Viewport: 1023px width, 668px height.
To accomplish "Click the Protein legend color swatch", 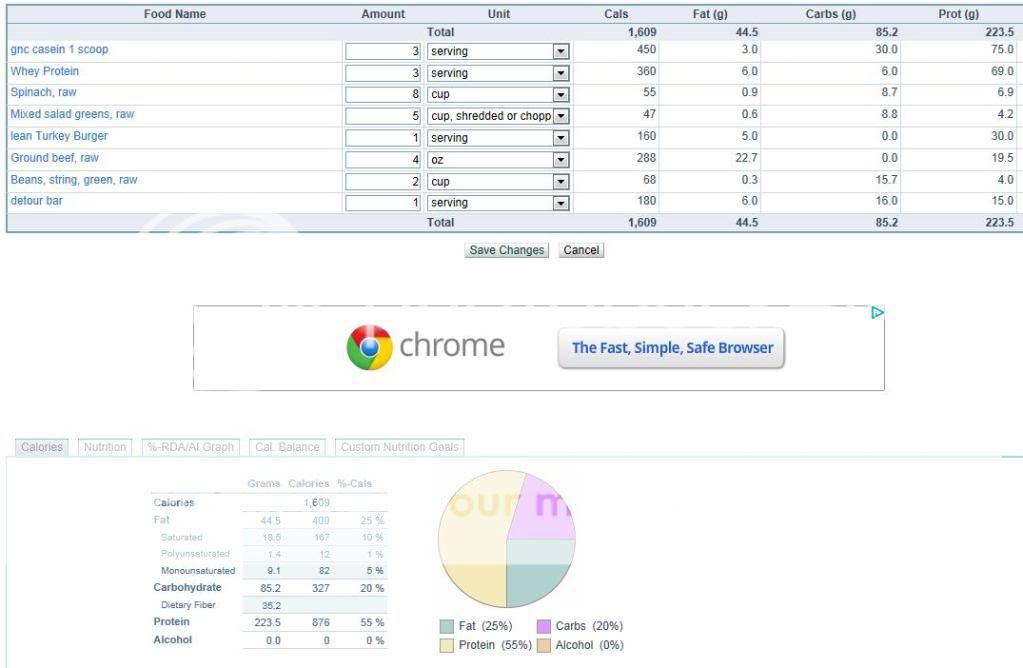I will point(447,645).
